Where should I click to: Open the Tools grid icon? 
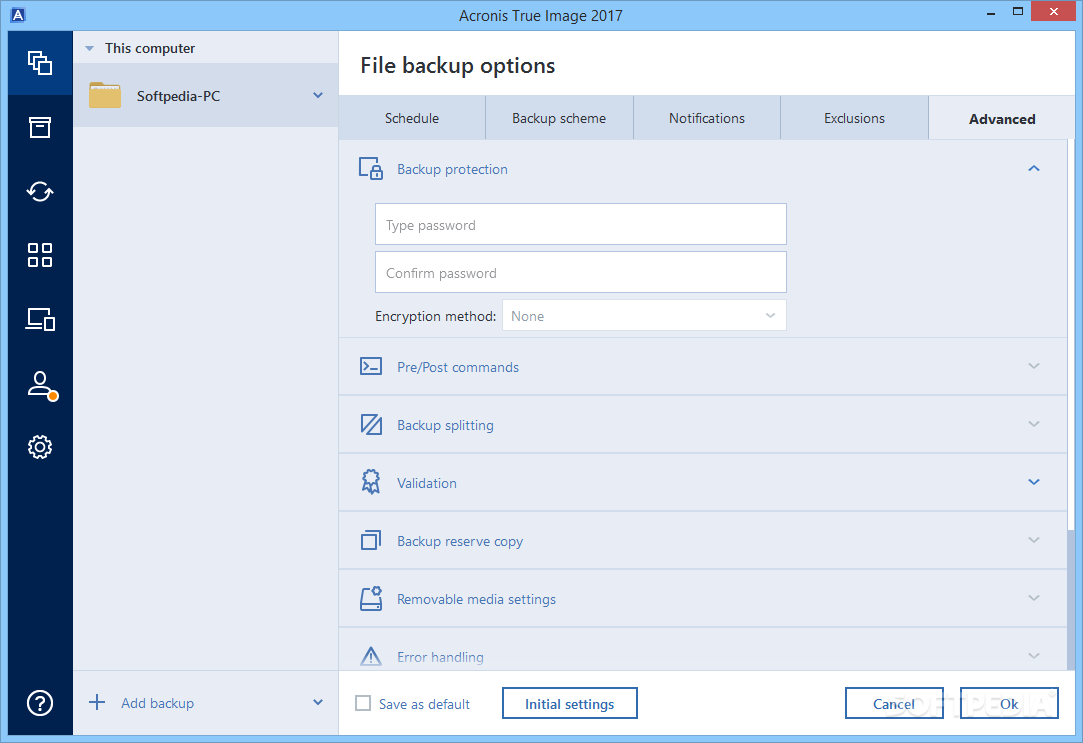pos(40,255)
